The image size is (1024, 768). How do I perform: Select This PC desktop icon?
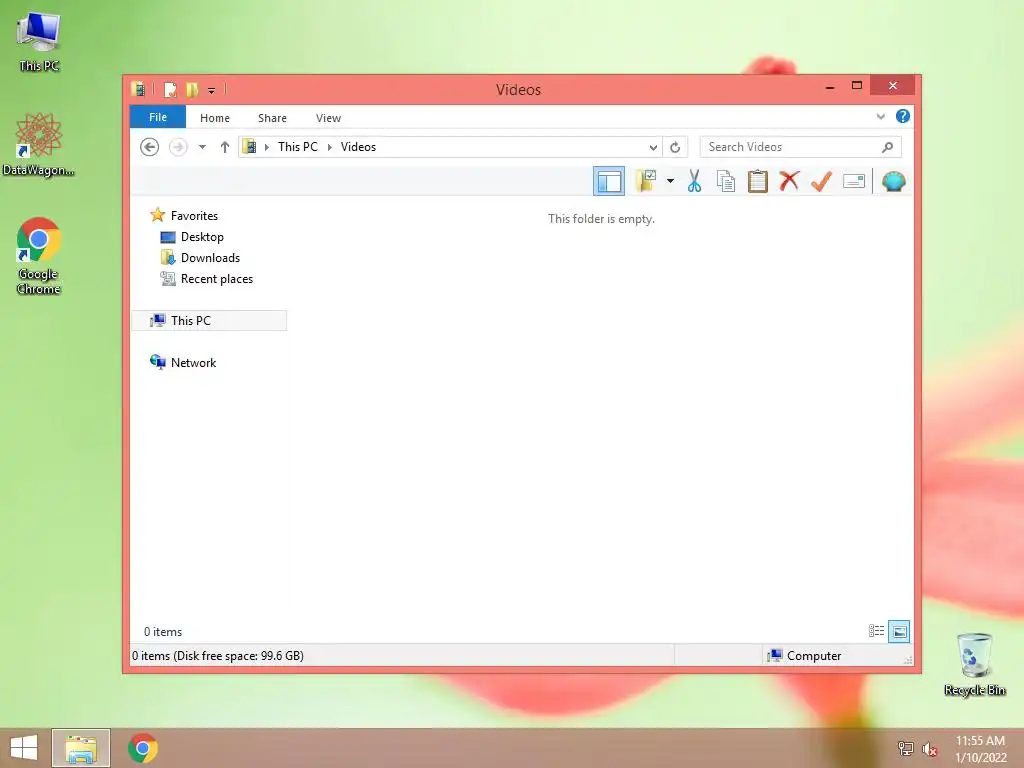(39, 42)
